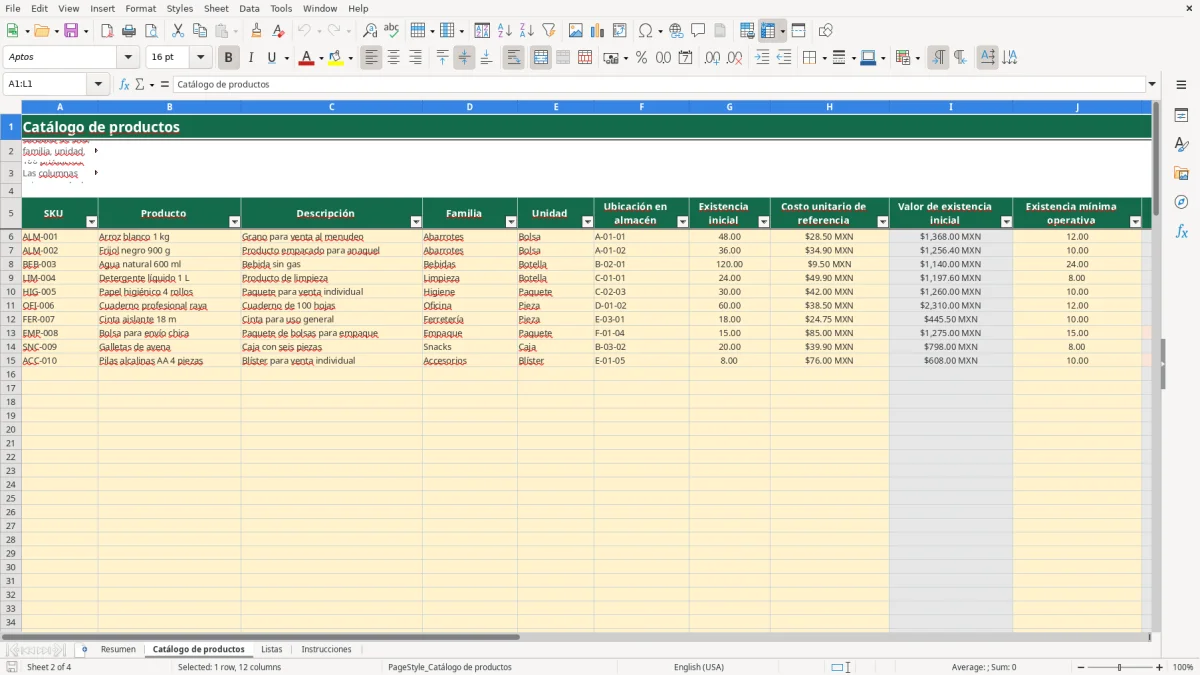This screenshot has height=675, width=1200.
Task: Sort descending with the Z-A icon
Action: [526, 31]
